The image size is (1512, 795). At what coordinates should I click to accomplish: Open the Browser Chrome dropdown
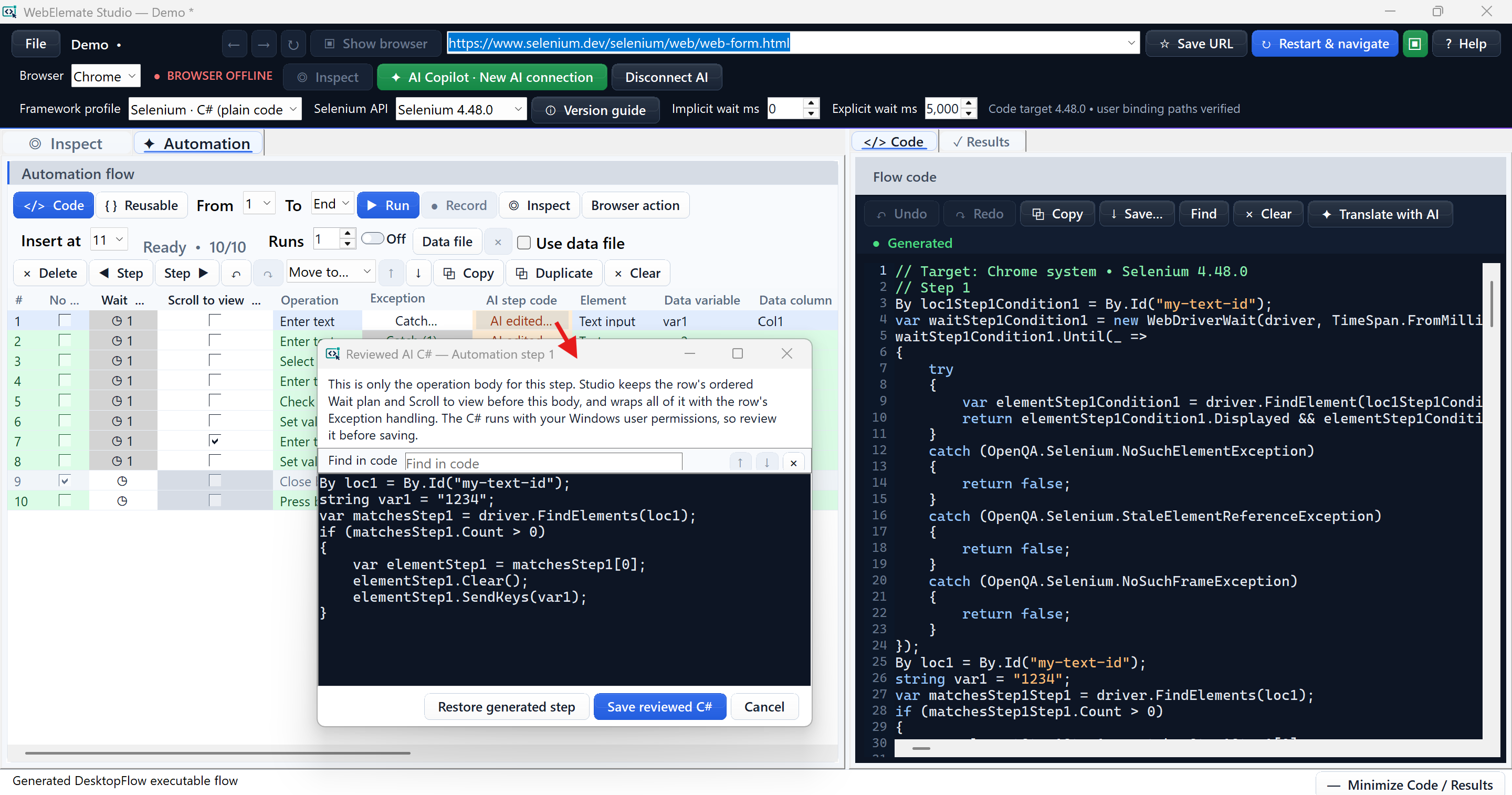click(106, 76)
